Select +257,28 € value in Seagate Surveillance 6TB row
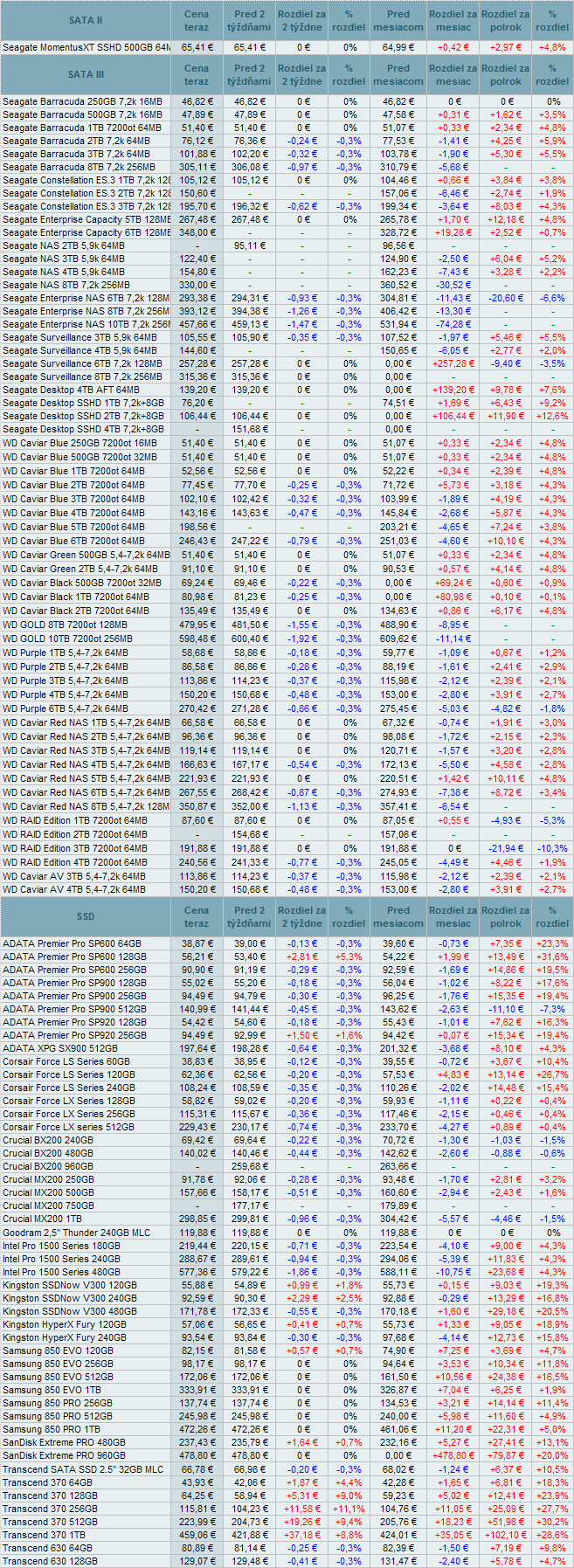 pyautogui.click(x=453, y=363)
